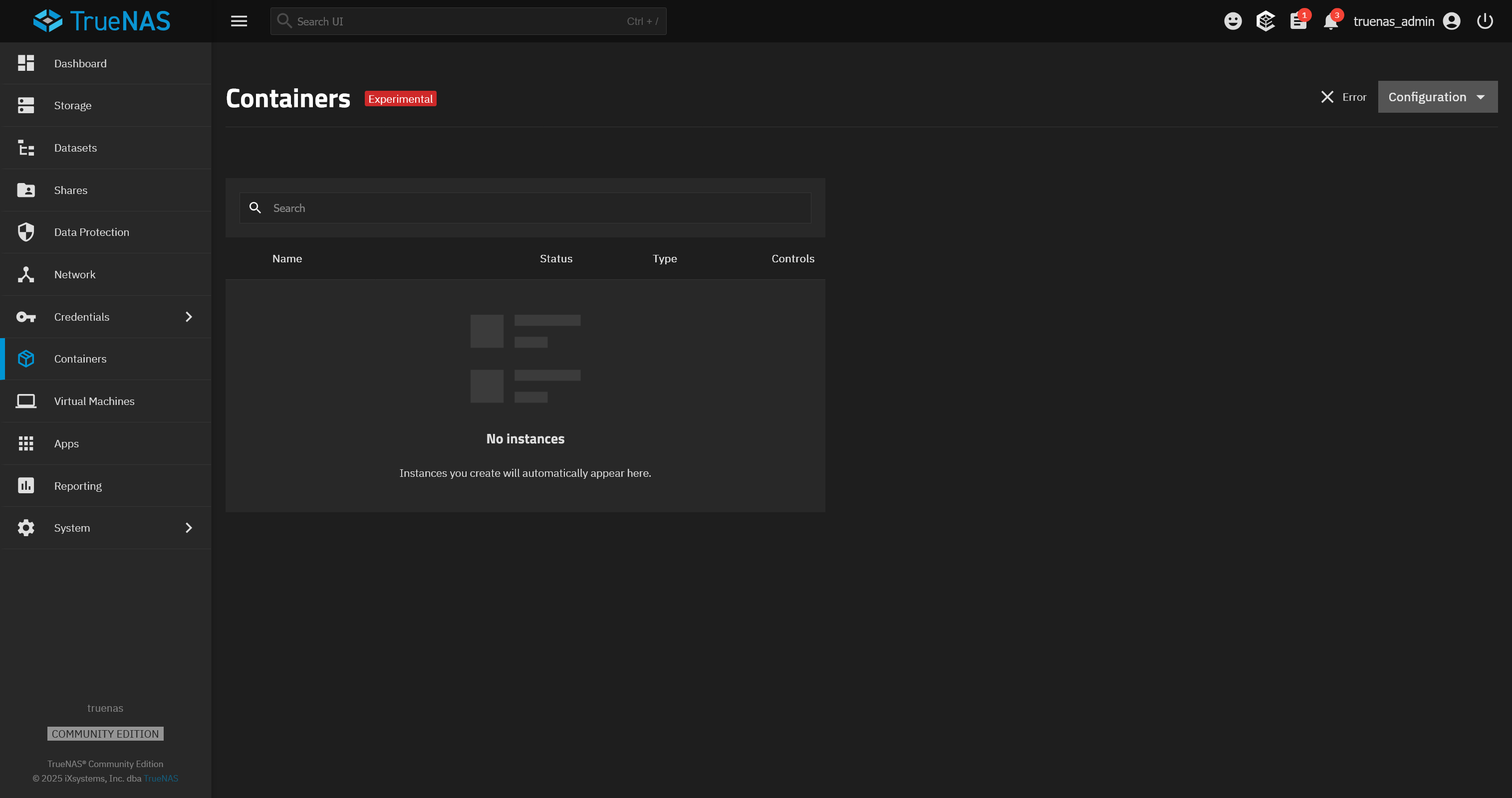
Task: Click the Credentials key icon
Action: [x=26, y=317]
